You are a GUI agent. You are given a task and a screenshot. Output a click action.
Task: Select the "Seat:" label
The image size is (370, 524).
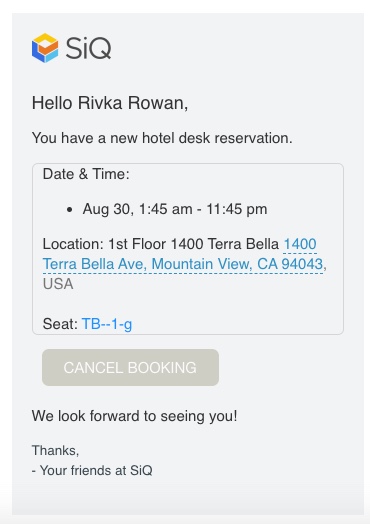click(x=60, y=324)
